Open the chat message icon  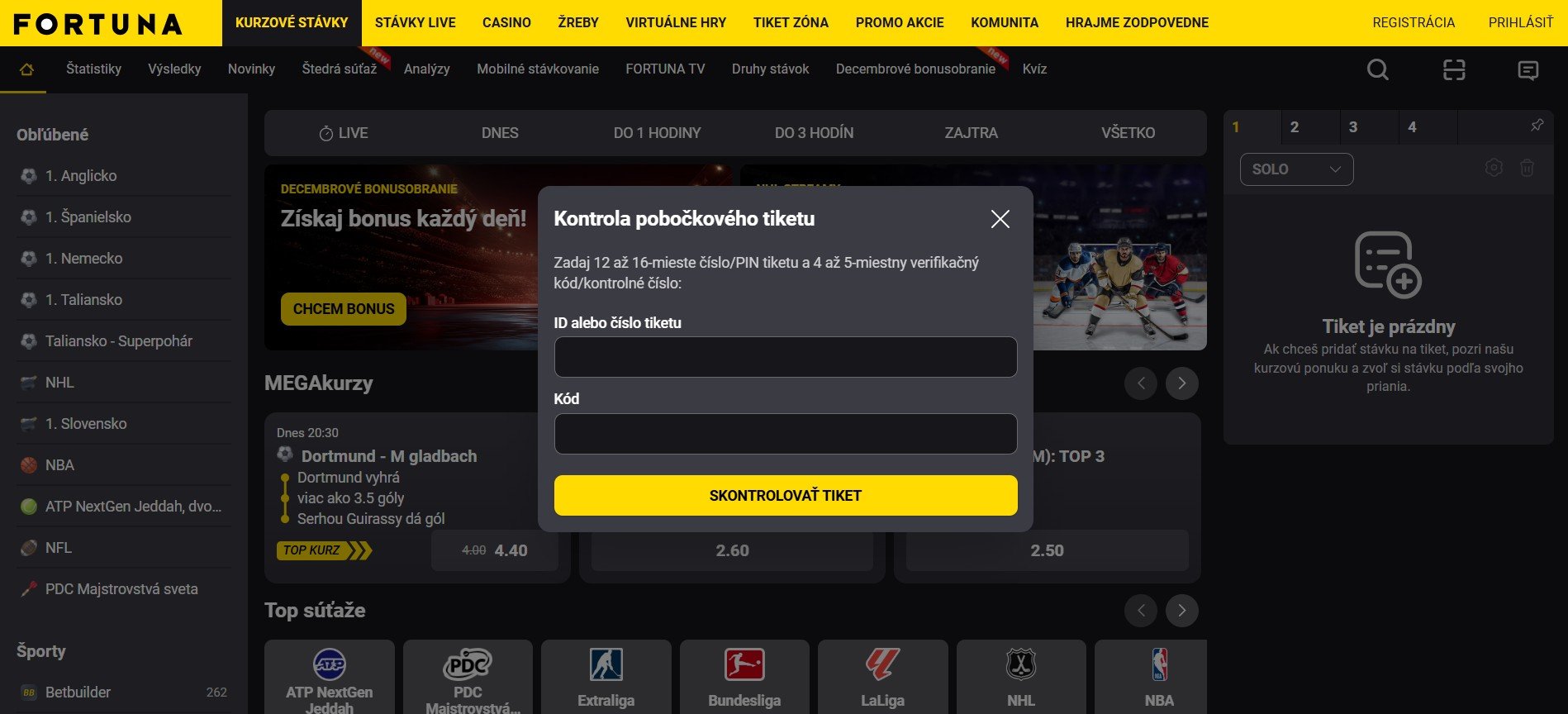(1528, 70)
